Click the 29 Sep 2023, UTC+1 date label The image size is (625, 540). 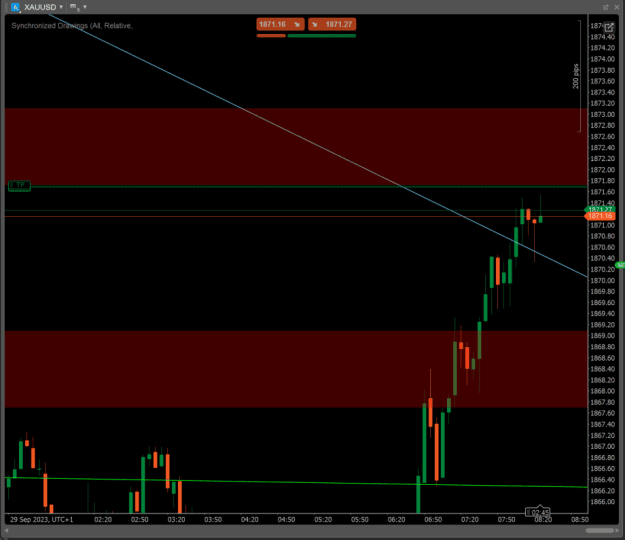[41, 519]
